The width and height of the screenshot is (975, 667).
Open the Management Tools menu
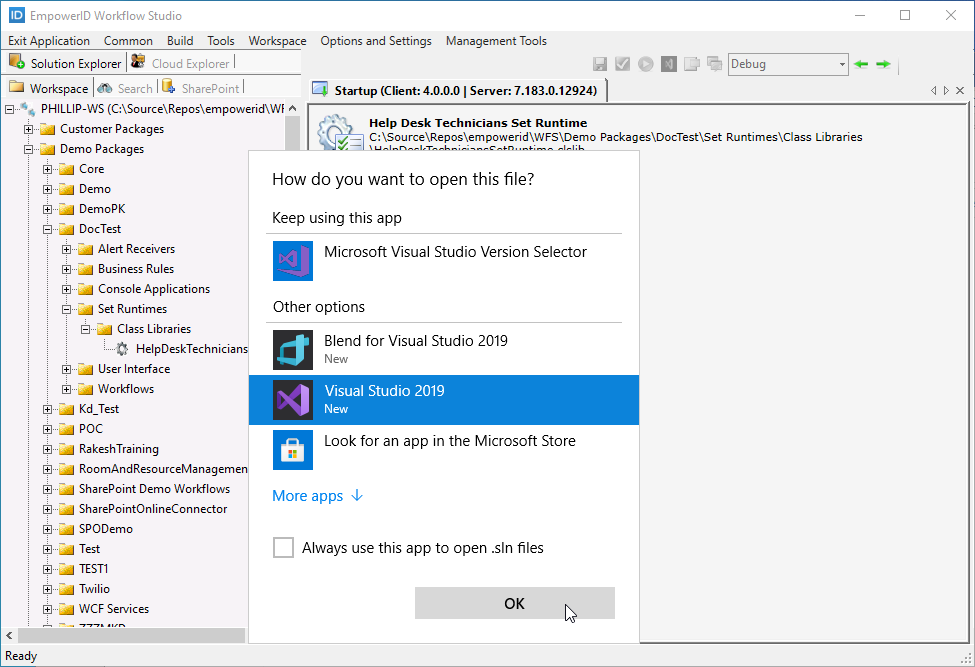[496, 41]
